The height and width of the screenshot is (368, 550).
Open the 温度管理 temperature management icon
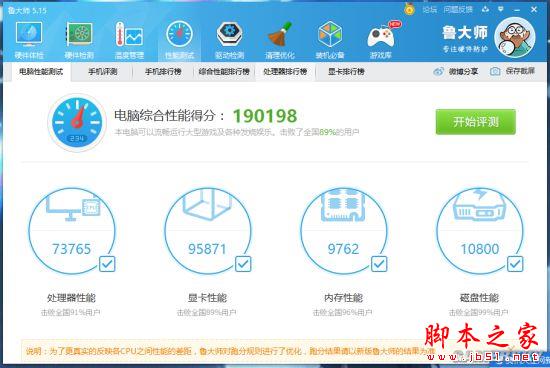[129, 34]
